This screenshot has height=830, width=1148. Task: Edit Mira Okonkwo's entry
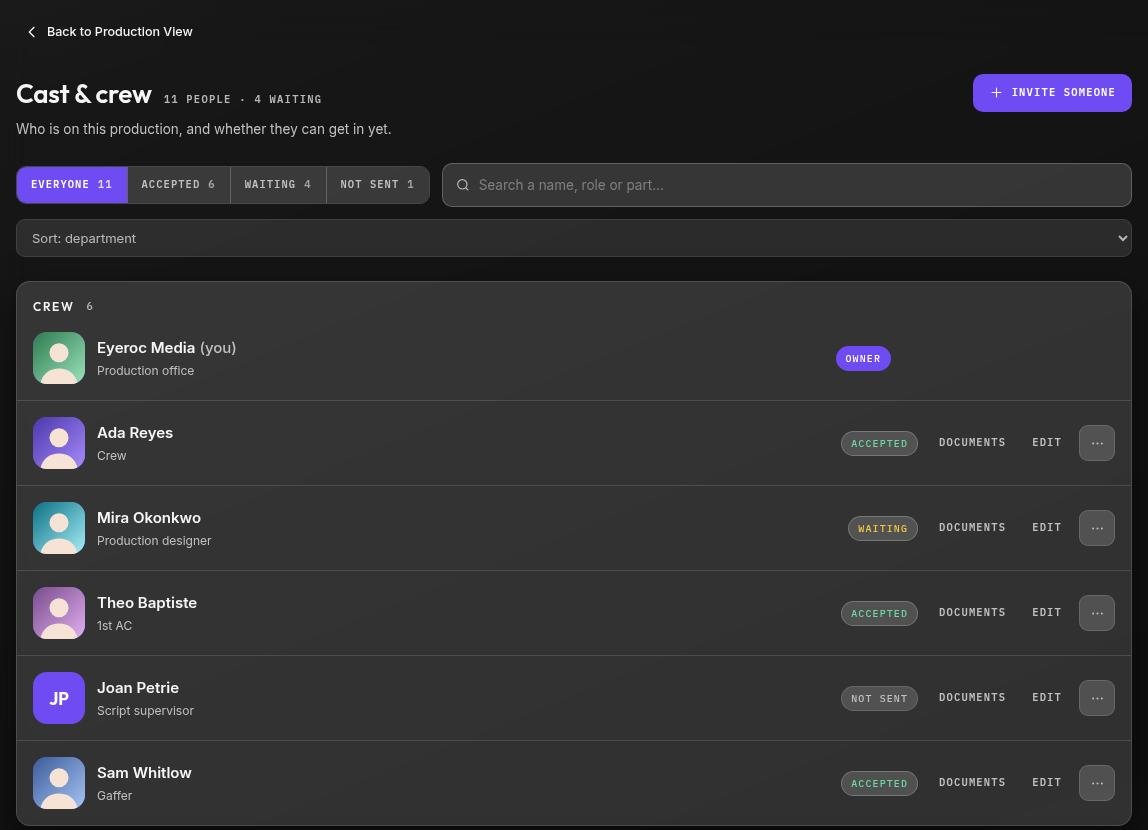coord(1046,528)
